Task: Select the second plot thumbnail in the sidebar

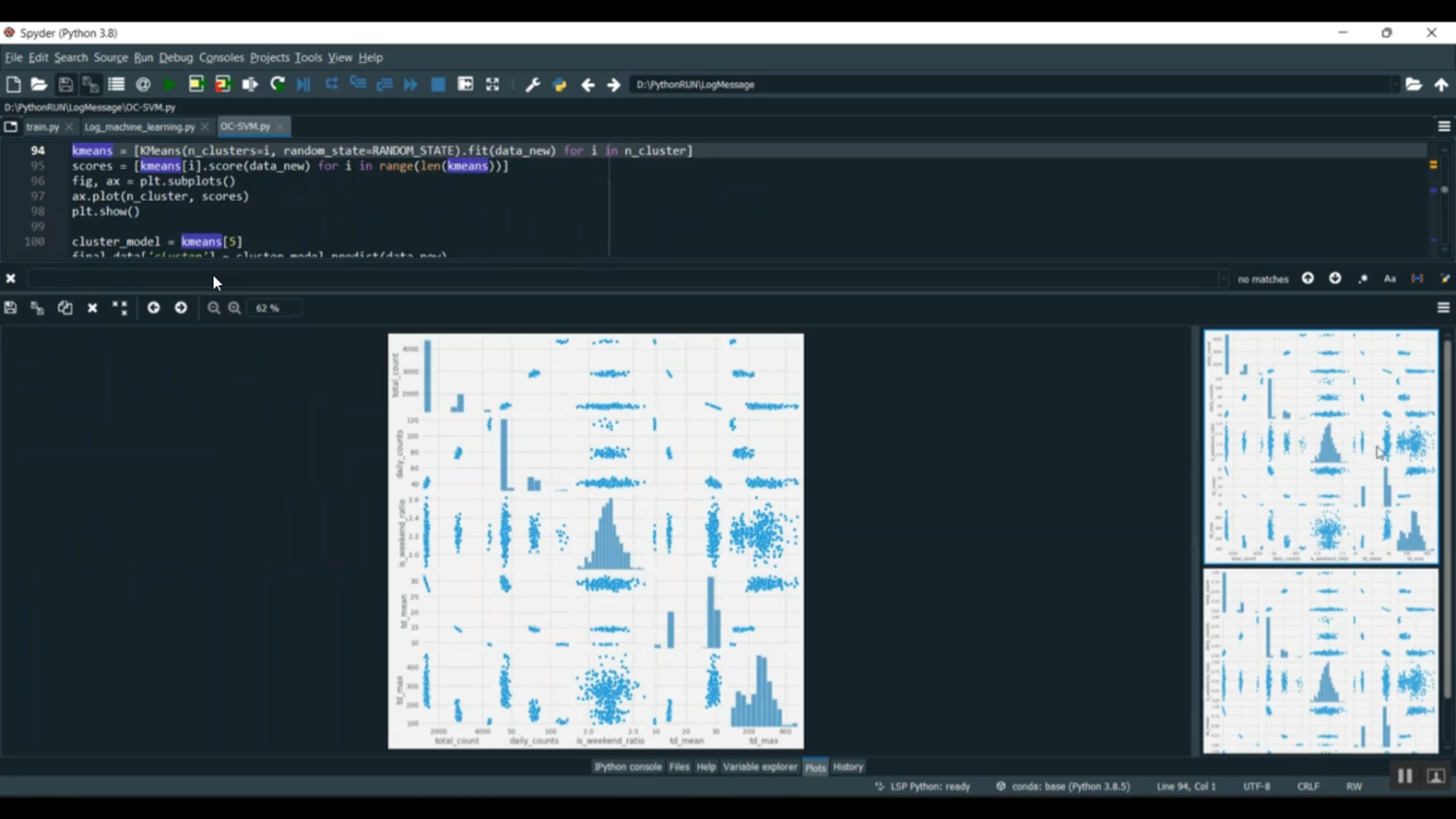Action: pyautogui.click(x=1320, y=660)
